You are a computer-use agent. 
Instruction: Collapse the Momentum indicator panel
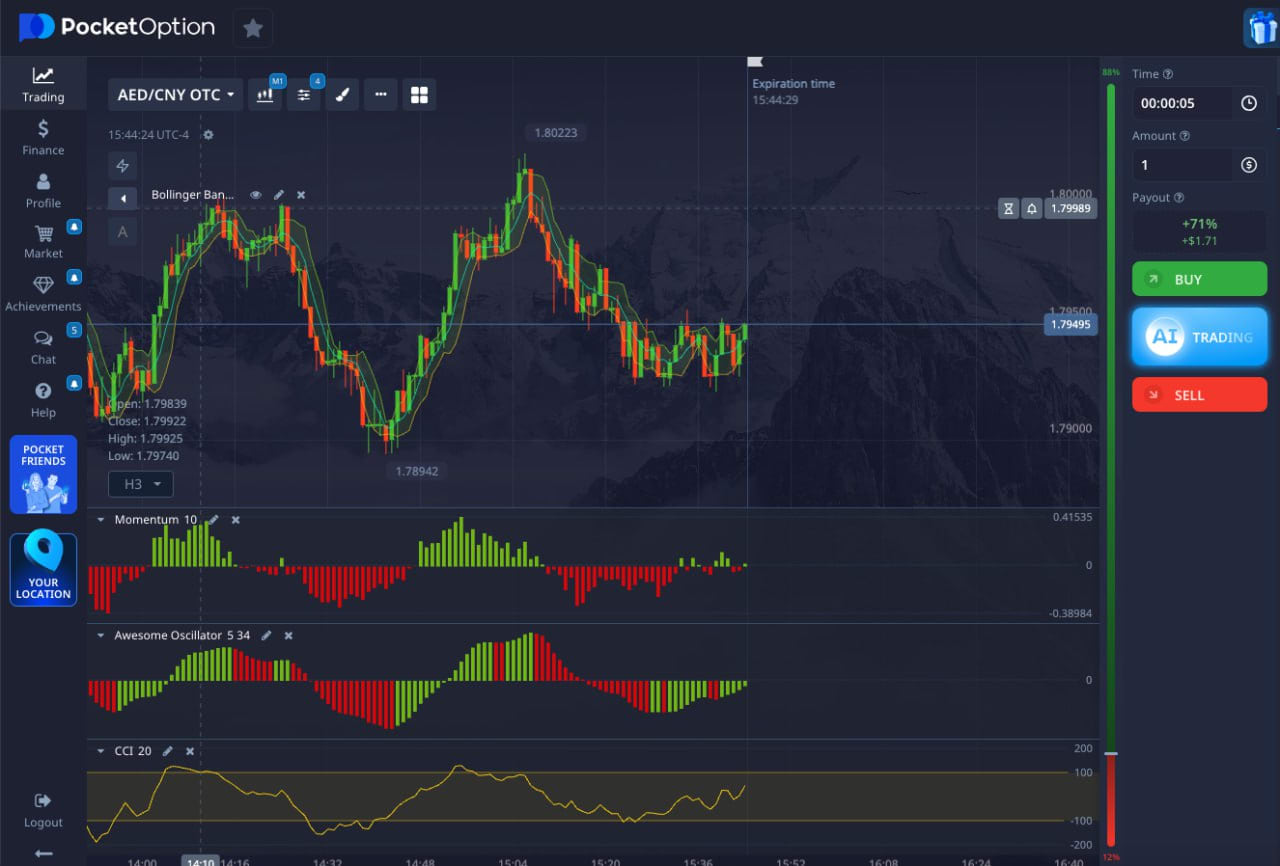coord(101,520)
